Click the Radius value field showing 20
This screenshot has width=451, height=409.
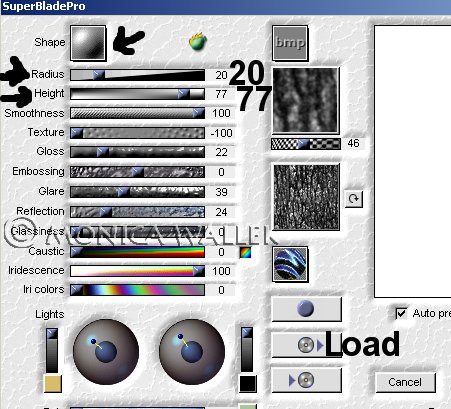221,75
